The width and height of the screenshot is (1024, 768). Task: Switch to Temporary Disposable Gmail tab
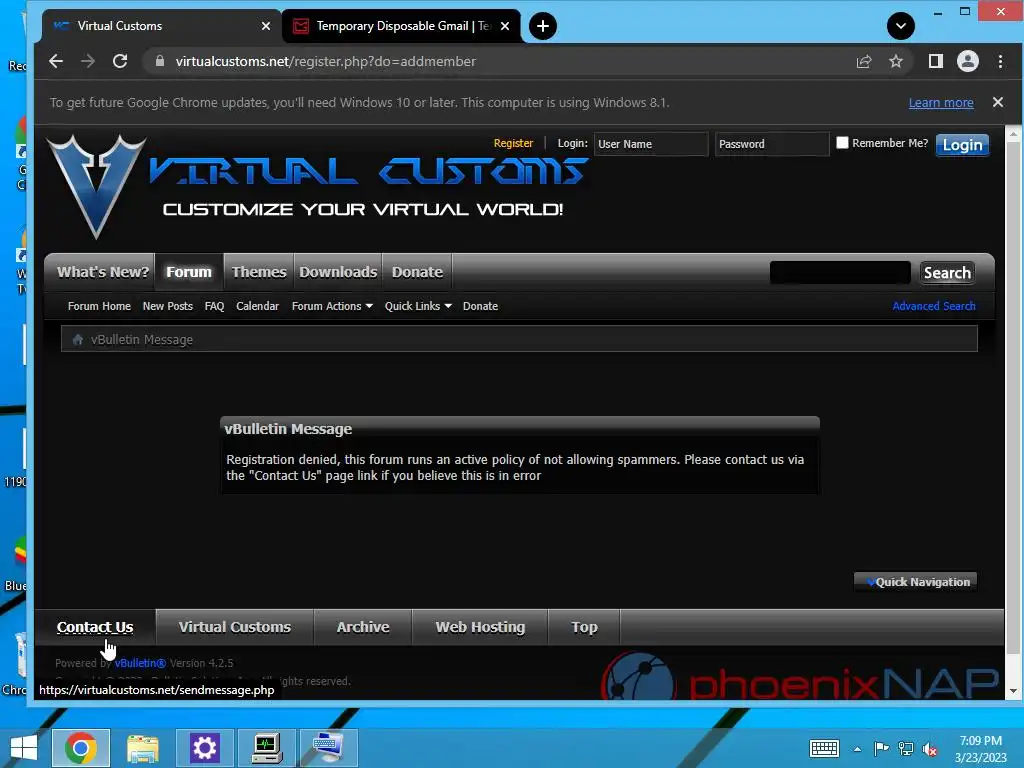click(402, 26)
